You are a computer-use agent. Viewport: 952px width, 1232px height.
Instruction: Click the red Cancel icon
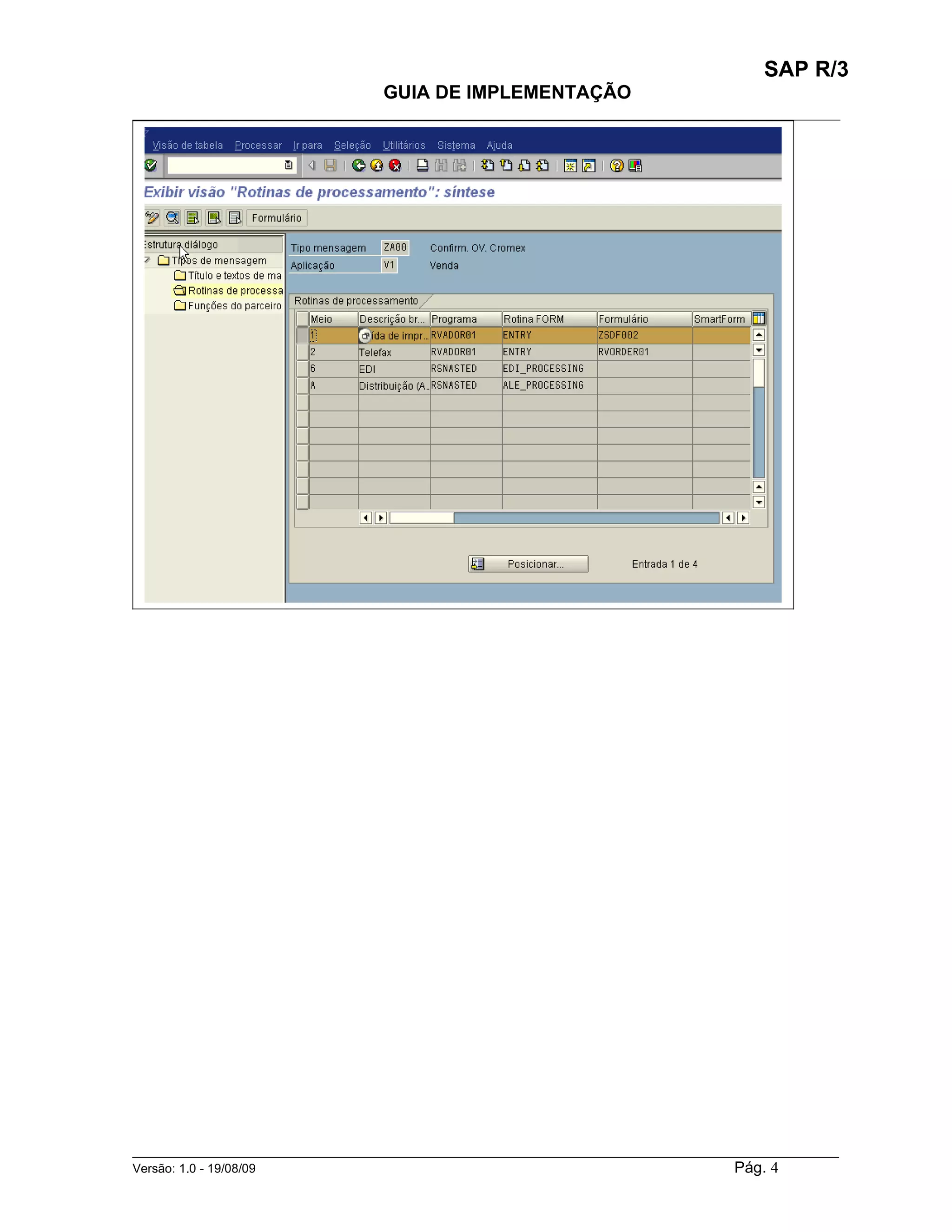[x=396, y=166]
